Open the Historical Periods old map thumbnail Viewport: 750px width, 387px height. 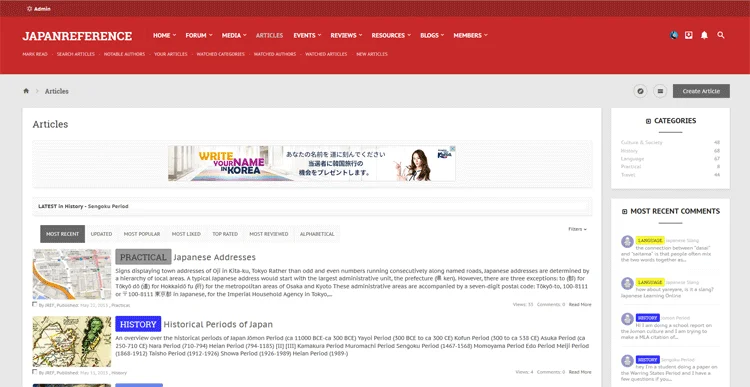click(x=72, y=342)
